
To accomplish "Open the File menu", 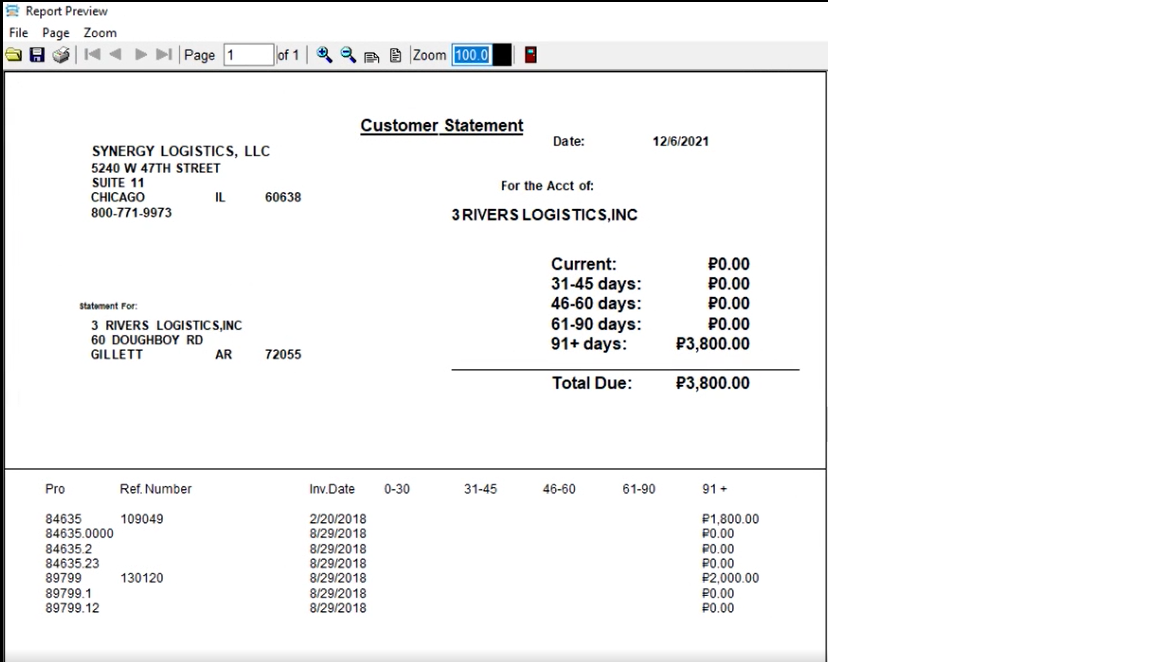I will click(18, 33).
